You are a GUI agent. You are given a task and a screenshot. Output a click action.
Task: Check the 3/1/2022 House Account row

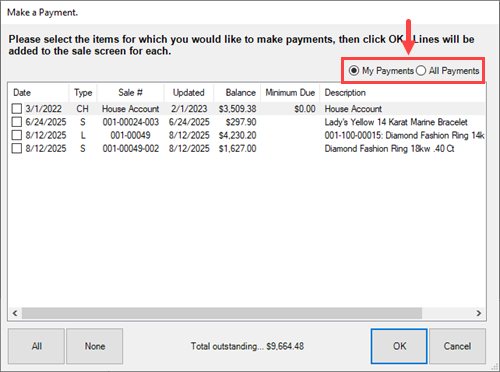17,109
